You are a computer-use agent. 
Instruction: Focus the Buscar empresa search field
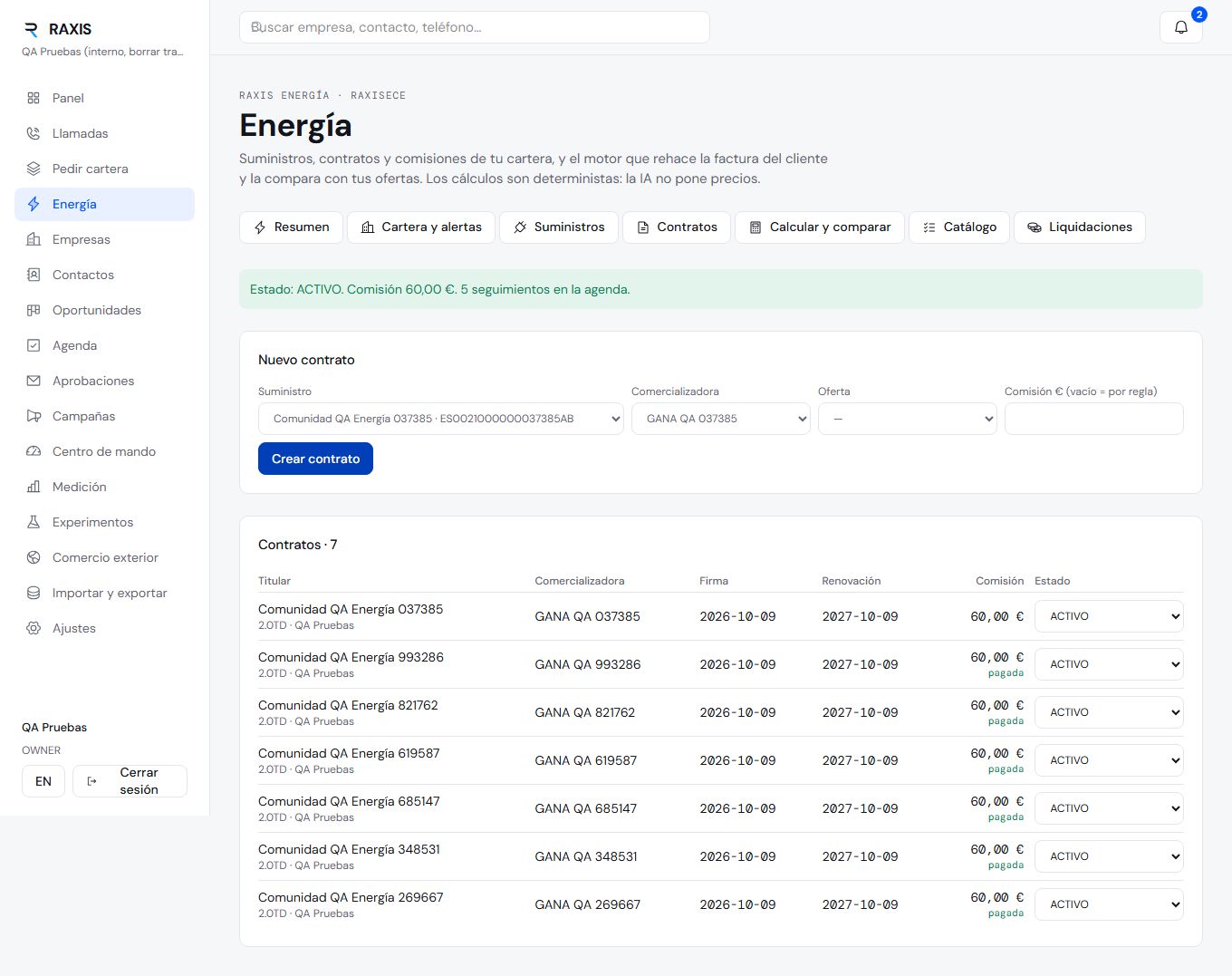pos(475,27)
